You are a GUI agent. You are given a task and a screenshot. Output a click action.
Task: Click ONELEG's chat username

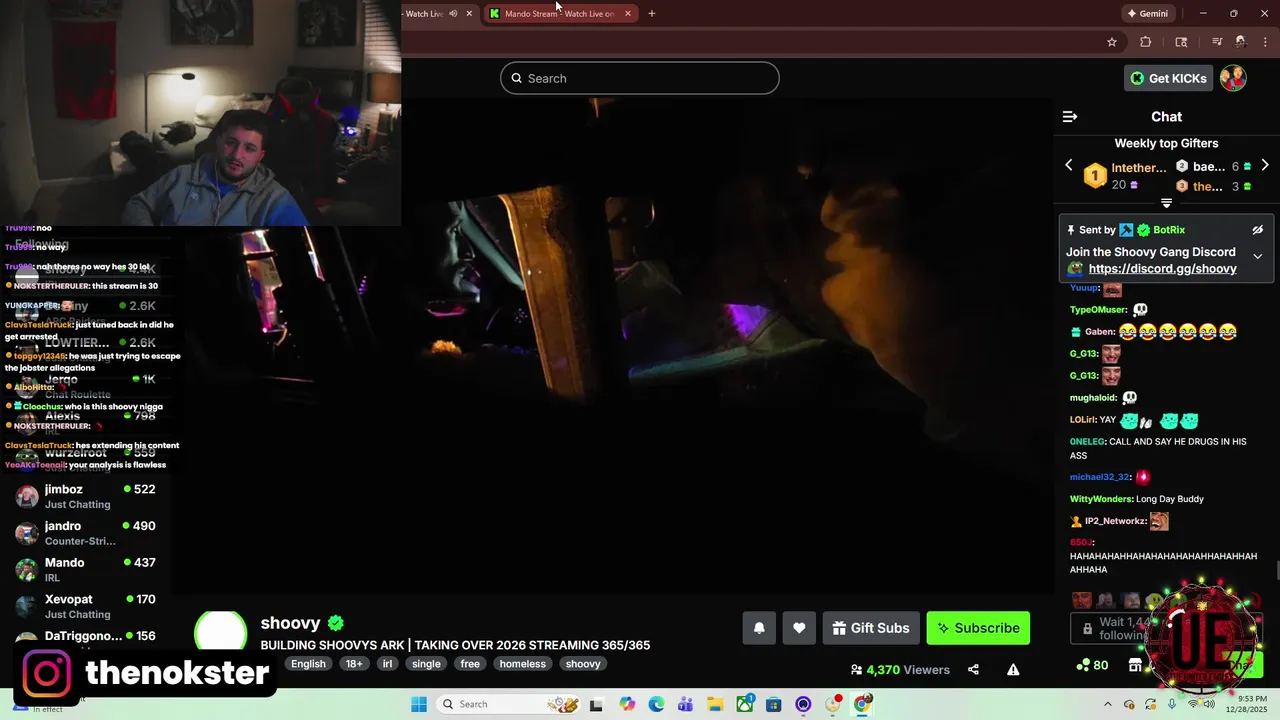click(x=1086, y=442)
